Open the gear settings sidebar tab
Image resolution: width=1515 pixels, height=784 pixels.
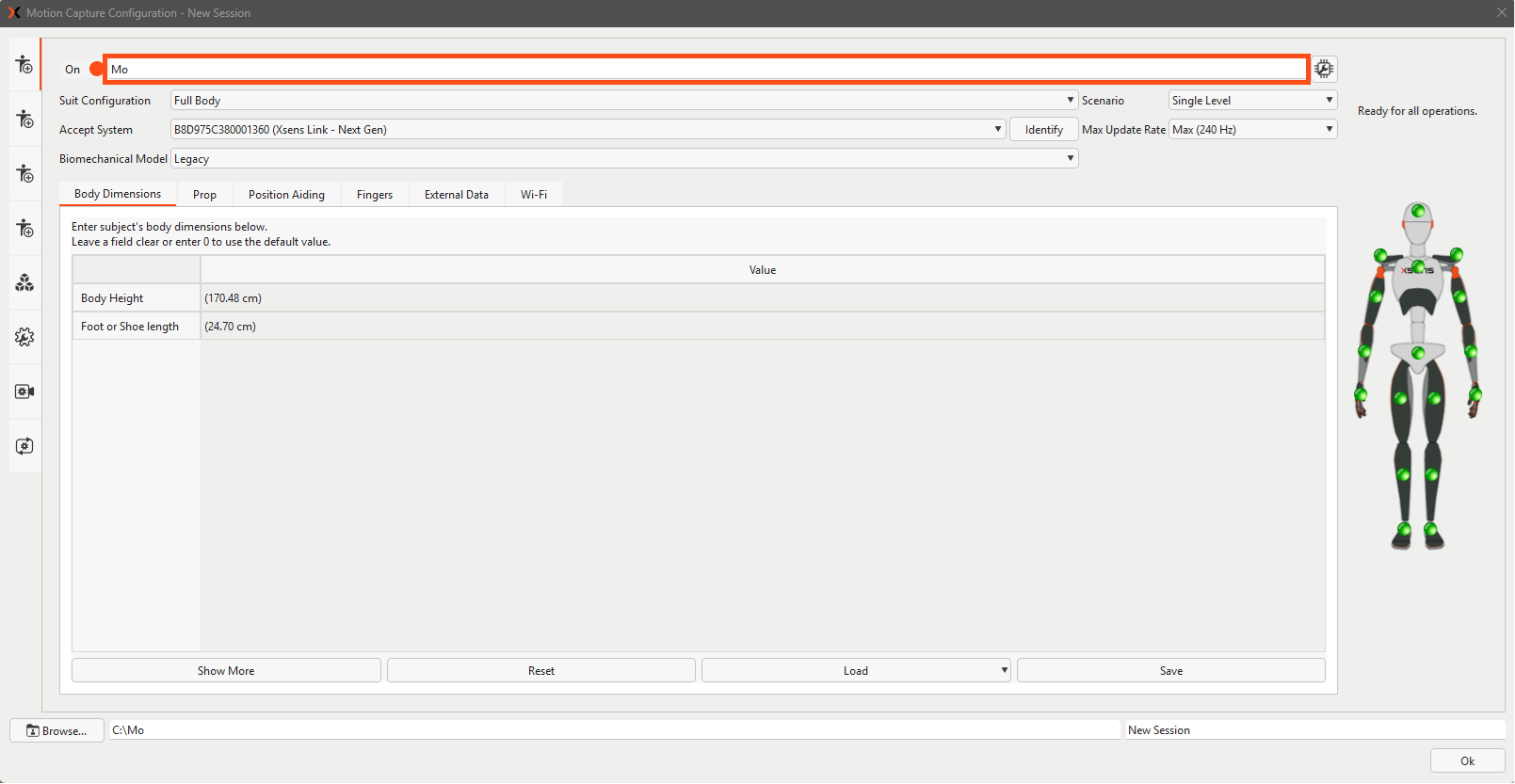pyautogui.click(x=24, y=337)
